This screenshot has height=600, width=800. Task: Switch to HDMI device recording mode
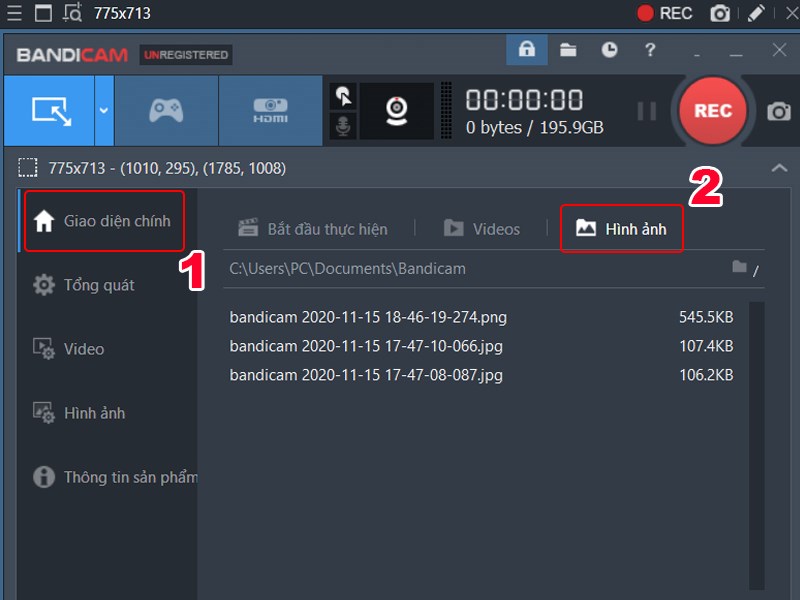(x=270, y=111)
